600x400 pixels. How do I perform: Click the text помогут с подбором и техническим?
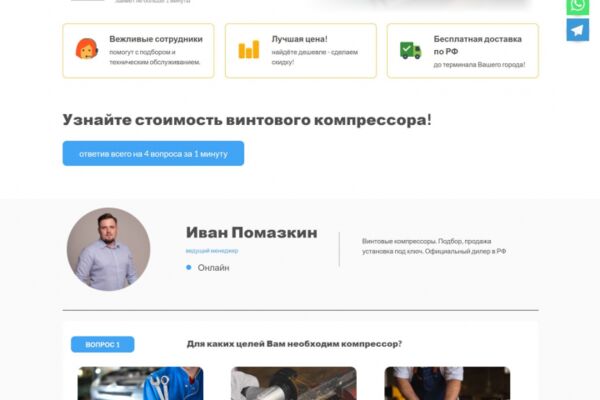pyautogui.click(x=155, y=57)
